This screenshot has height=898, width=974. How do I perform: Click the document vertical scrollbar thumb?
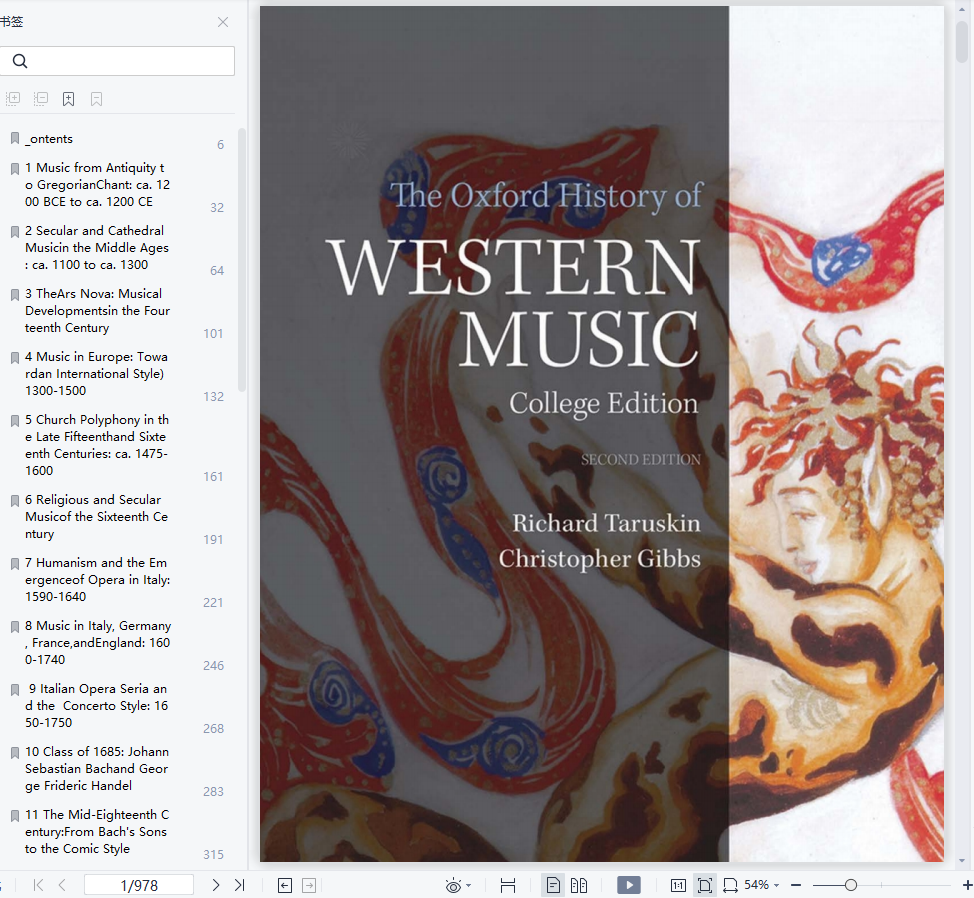click(x=962, y=41)
